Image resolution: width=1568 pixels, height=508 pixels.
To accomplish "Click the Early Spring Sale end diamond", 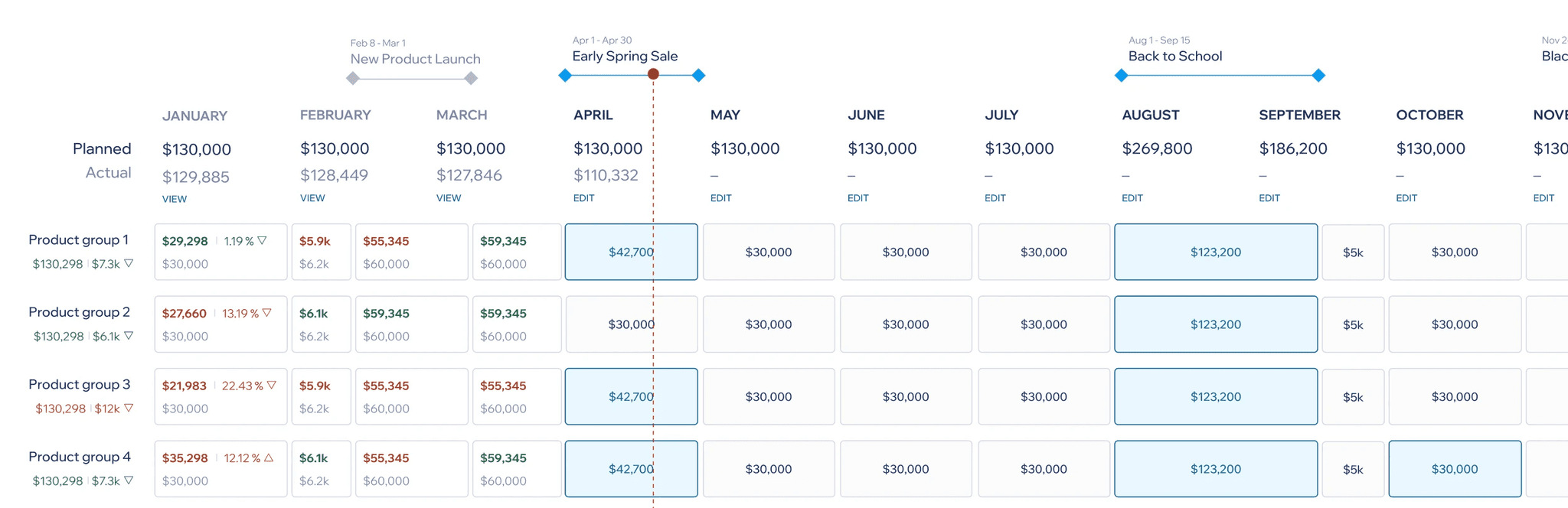I will click(698, 75).
